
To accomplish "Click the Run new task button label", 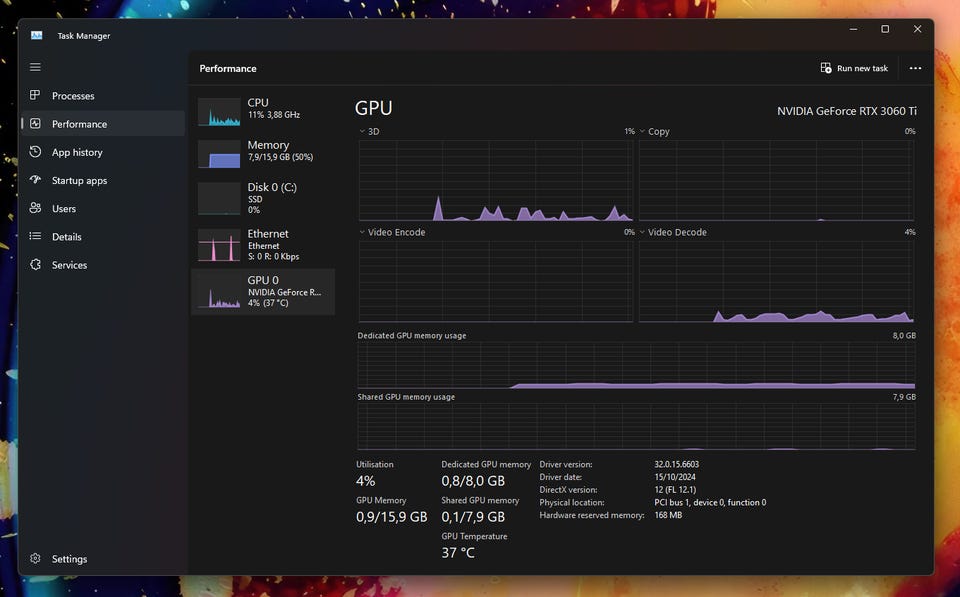I will pos(862,68).
